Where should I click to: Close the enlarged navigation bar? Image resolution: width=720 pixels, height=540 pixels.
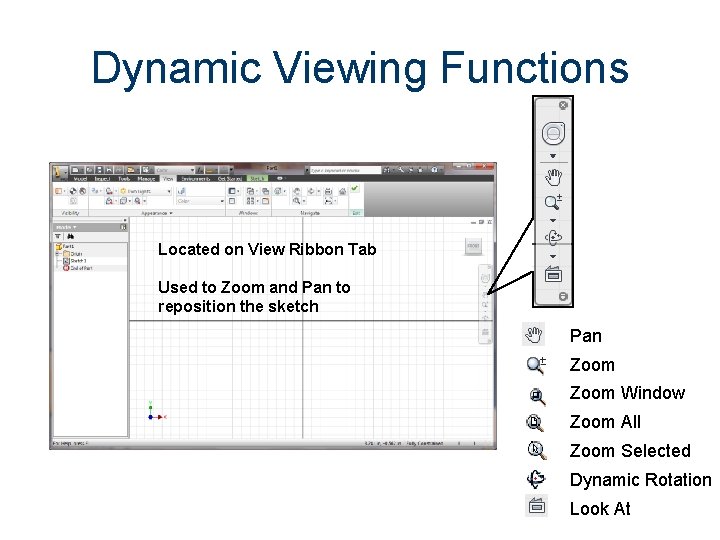(563, 105)
